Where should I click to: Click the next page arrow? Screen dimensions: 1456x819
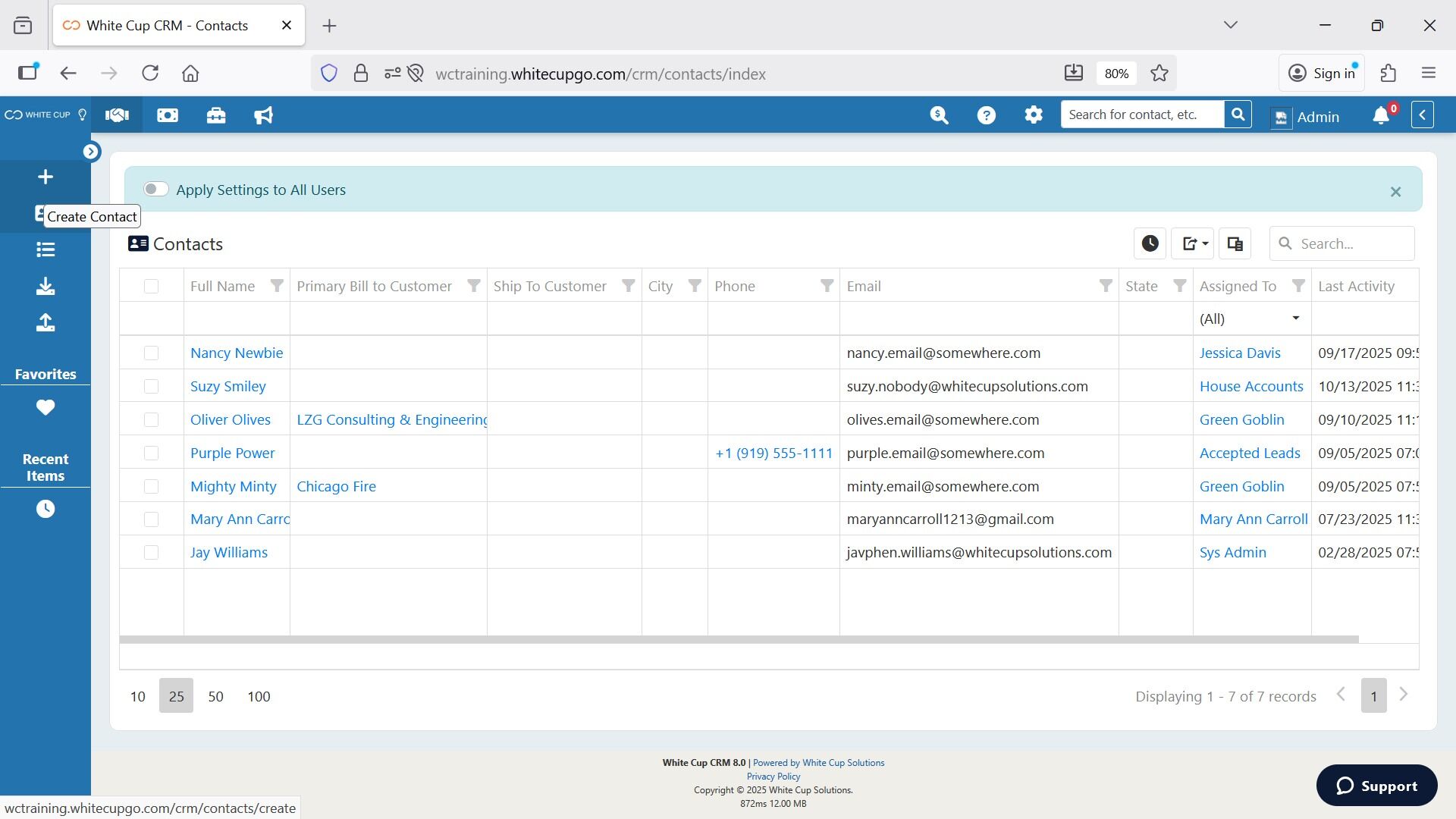pos(1404,695)
